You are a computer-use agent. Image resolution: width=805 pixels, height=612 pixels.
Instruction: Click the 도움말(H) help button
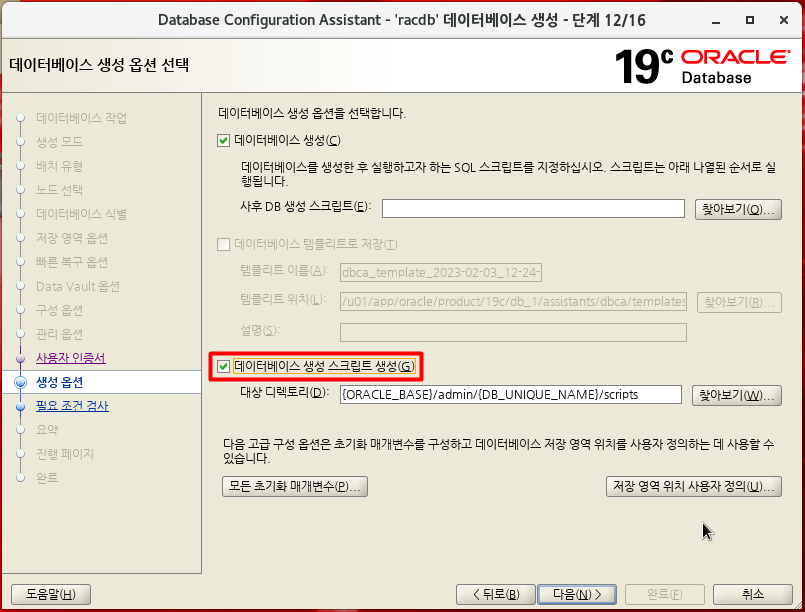tap(51, 595)
